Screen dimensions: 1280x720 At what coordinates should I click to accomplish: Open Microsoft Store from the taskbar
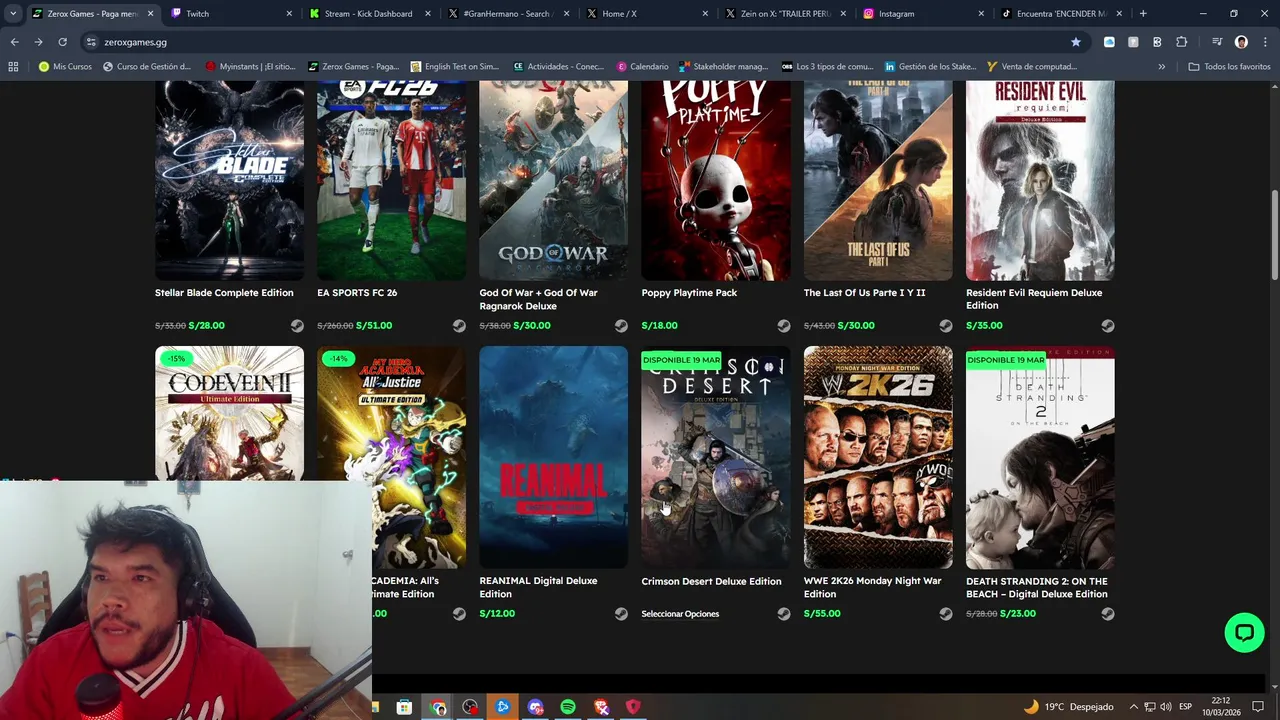click(404, 707)
